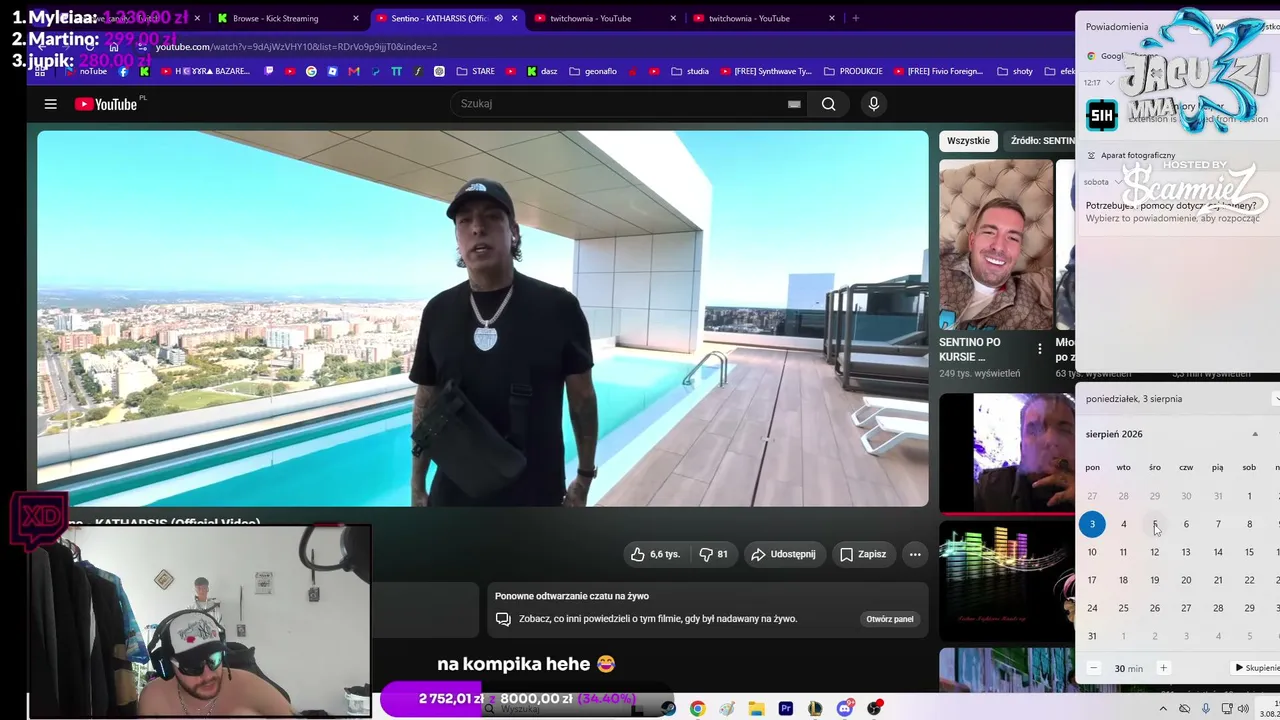Mute the Sentino KATHARSIS tab audio
This screenshot has width=1280, height=720.
click(x=498, y=18)
